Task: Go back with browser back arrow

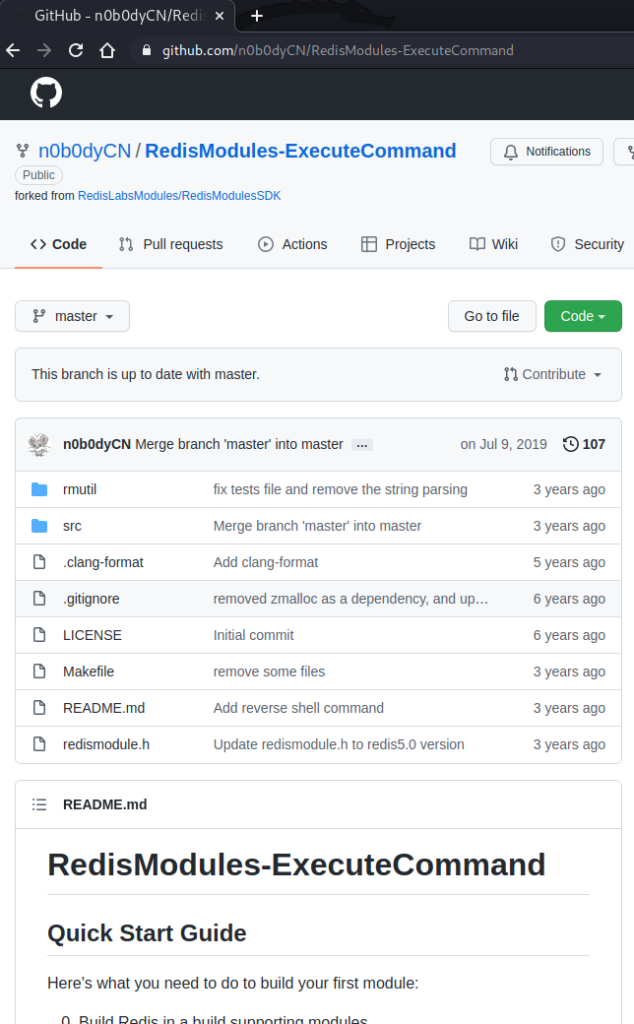Action: click(13, 50)
